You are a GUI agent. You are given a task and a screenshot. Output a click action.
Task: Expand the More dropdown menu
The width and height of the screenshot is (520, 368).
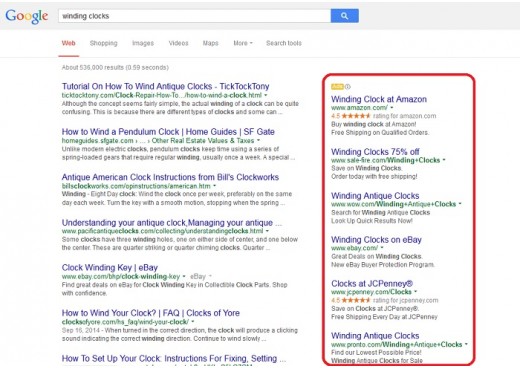pos(243,43)
